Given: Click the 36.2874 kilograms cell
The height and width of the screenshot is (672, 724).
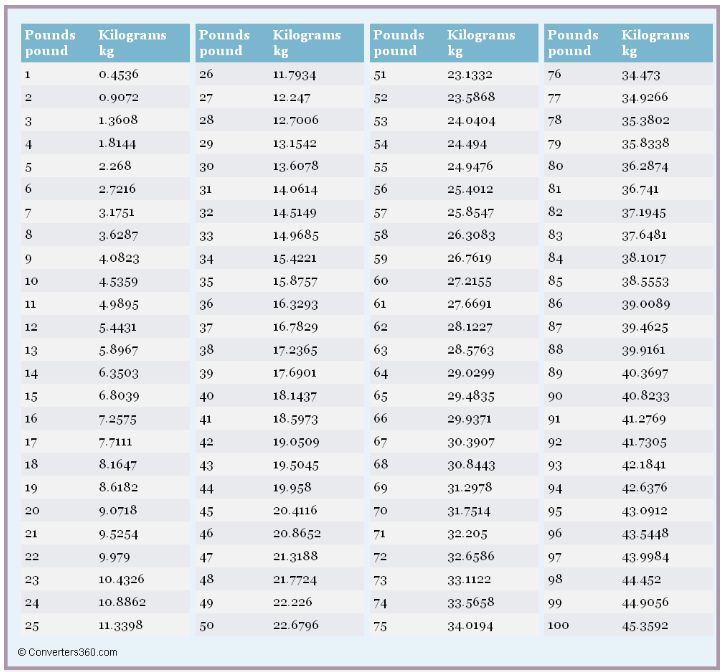Looking at the screenshot, I should click(645, 166).
